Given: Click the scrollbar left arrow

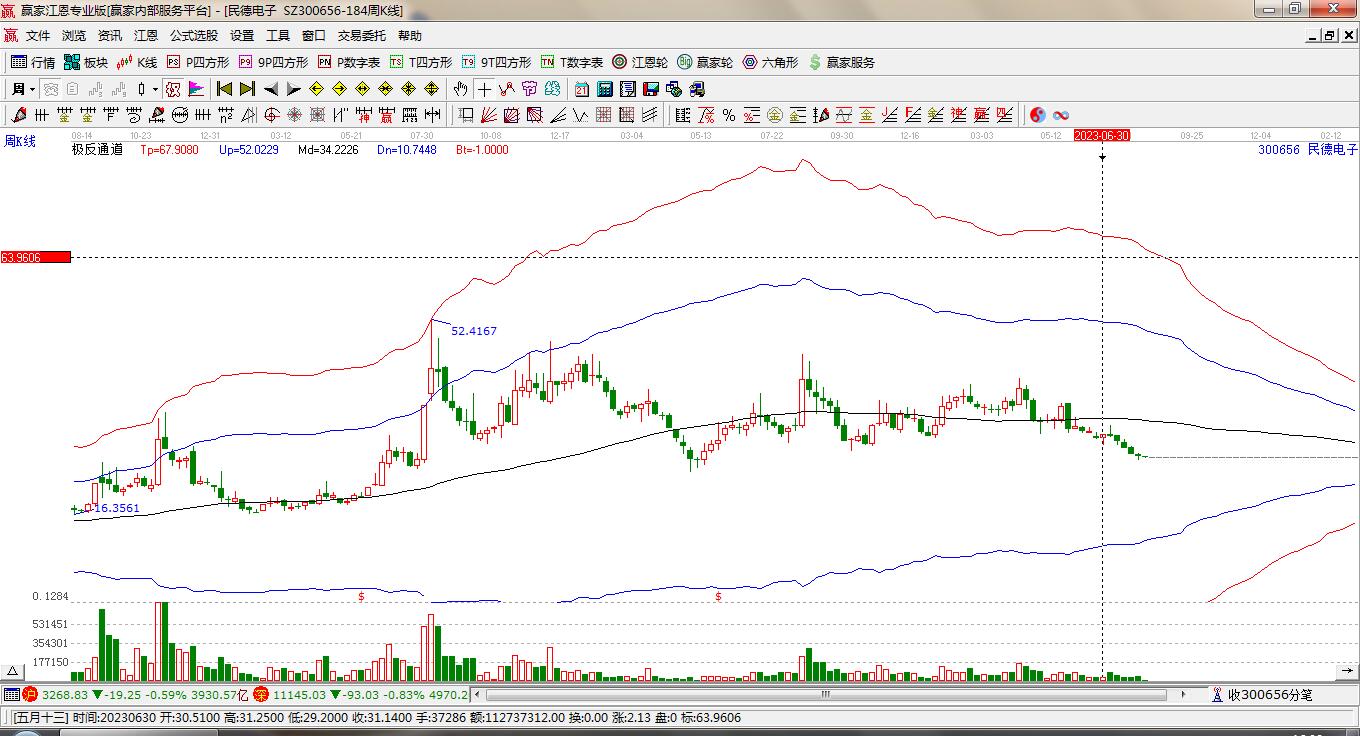Looking at the screenshot, I should coord(477,694).
